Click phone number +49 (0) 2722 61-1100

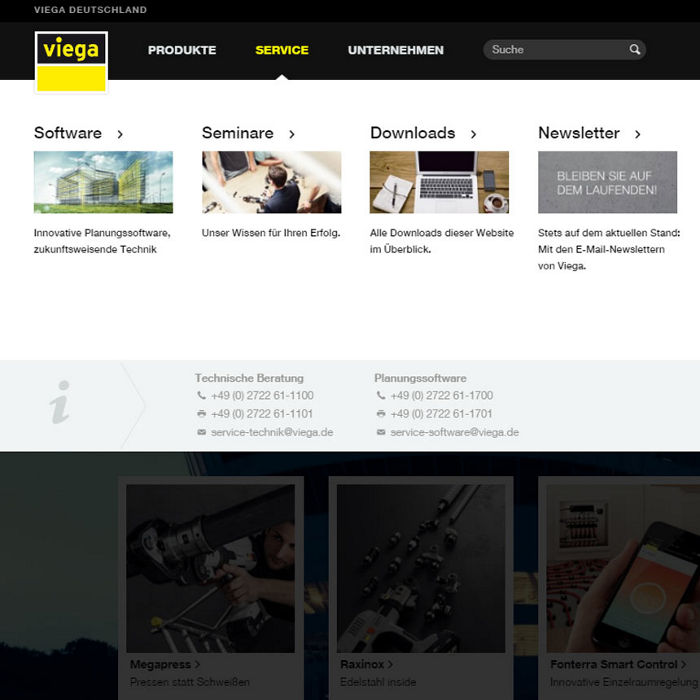click(x=262, y=396)
